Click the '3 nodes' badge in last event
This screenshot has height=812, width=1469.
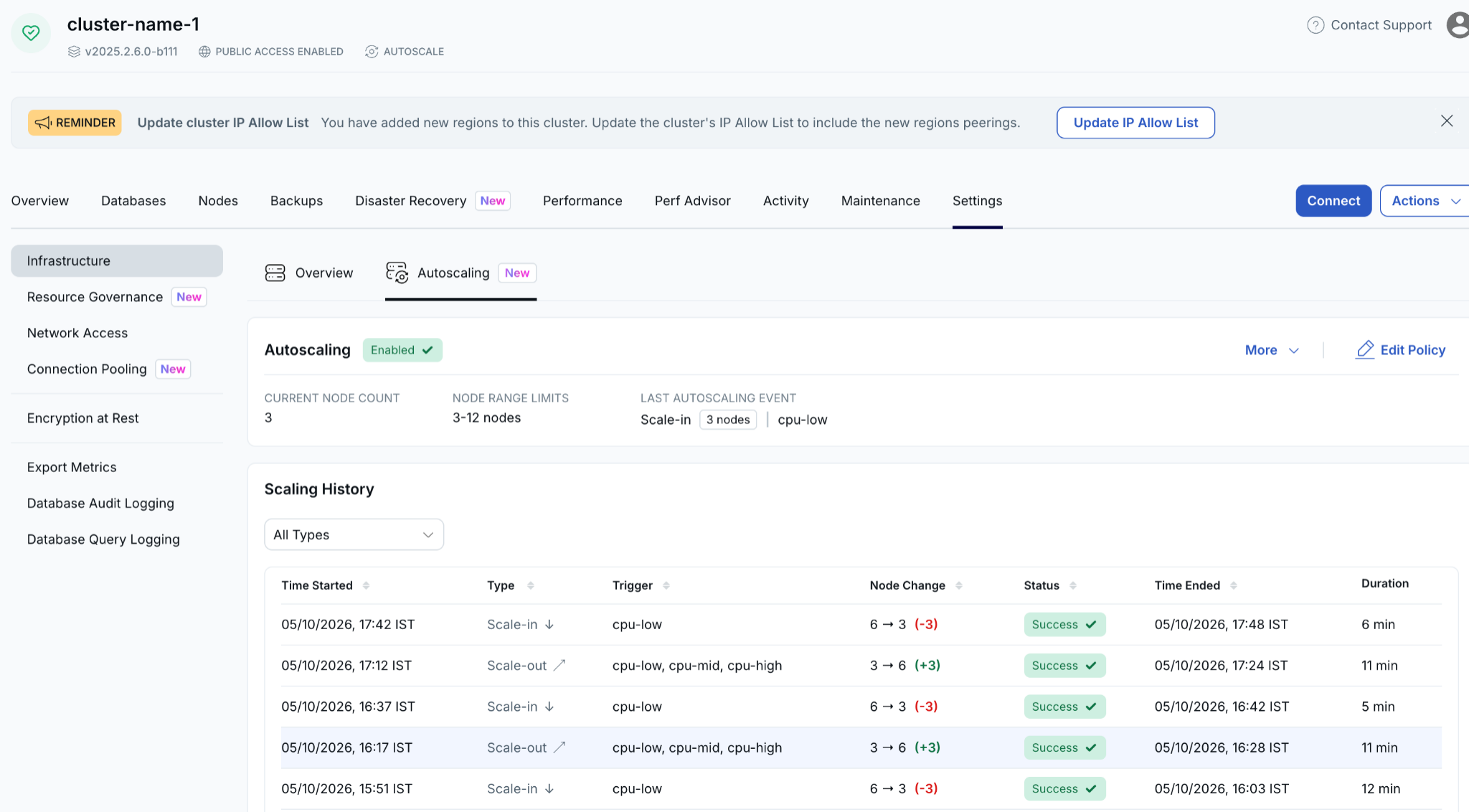[728, 420]
